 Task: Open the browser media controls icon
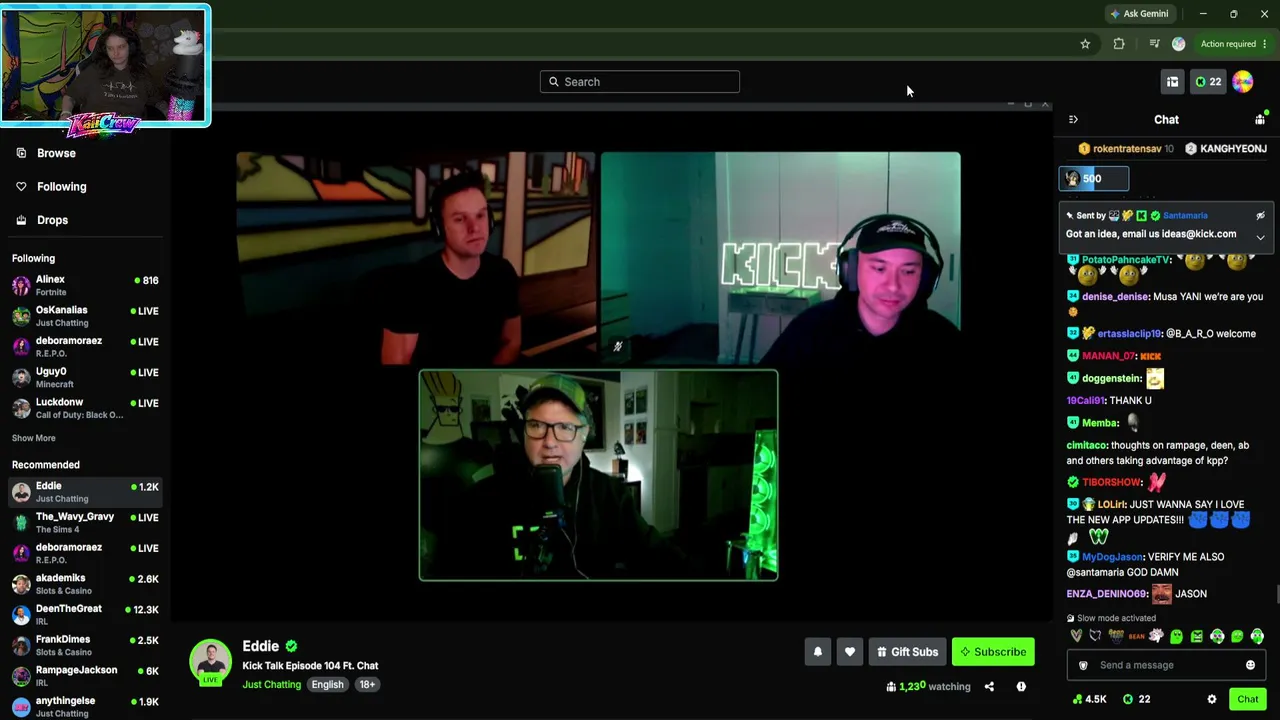click(1154, 44)
